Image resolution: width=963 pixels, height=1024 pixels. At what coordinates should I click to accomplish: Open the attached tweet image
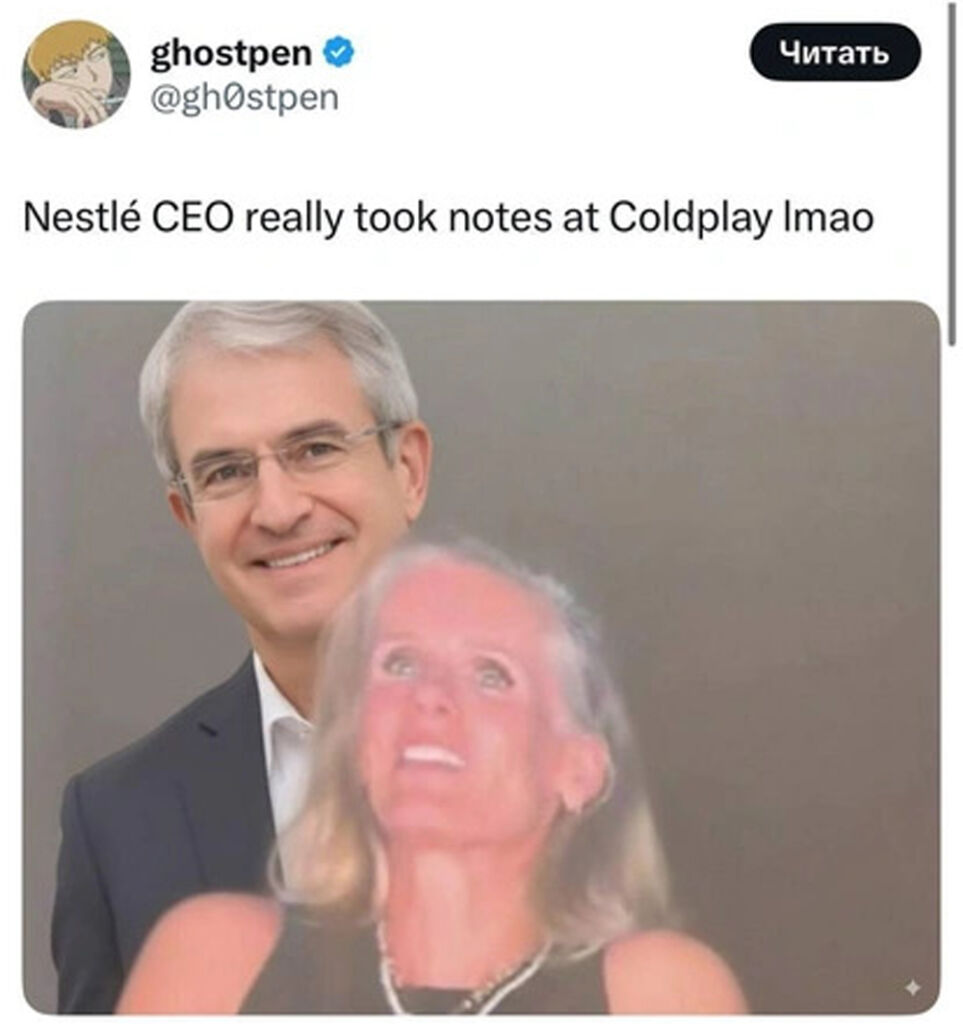click(482, 657)
